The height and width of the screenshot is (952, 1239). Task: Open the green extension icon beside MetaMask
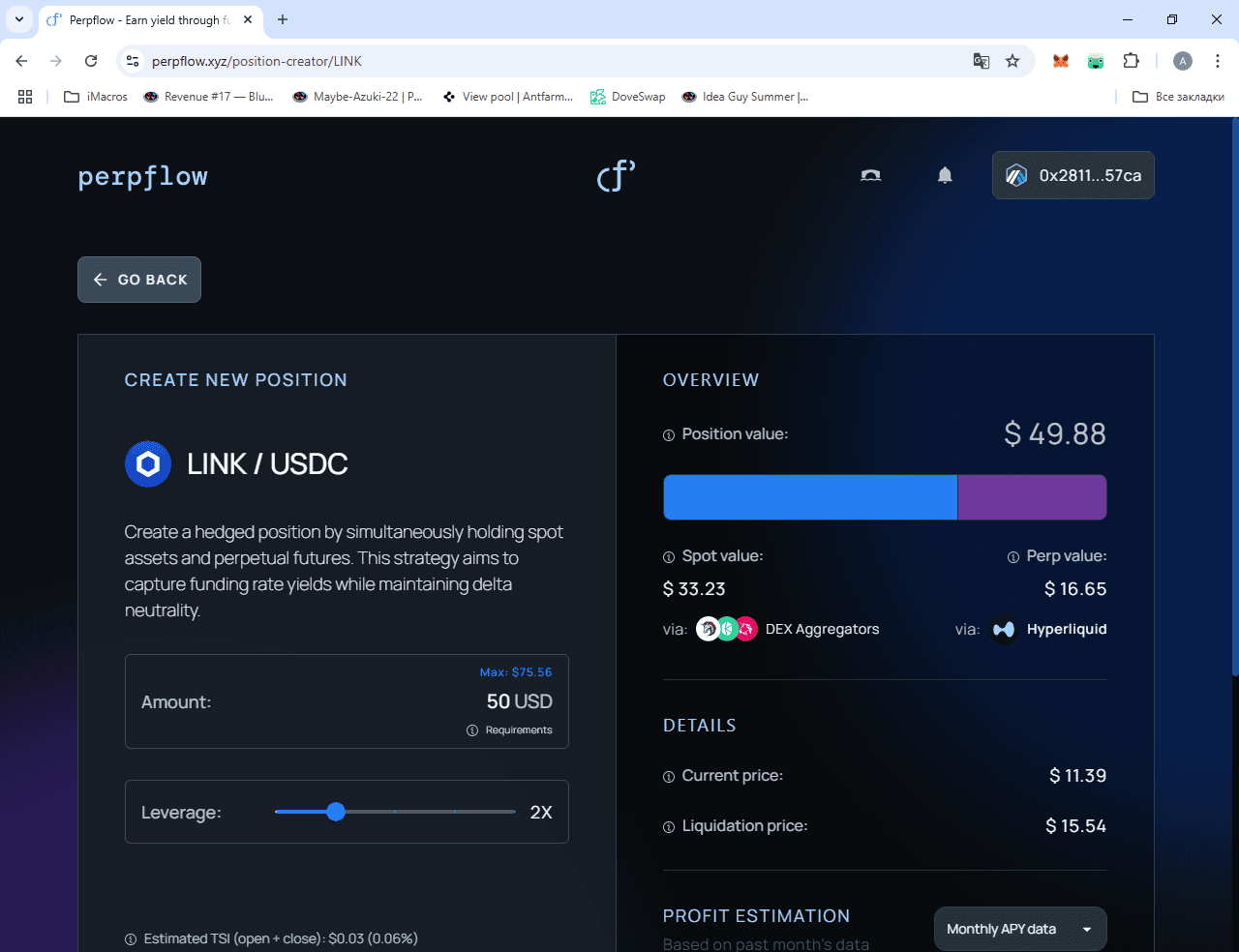pos(1096,61)
